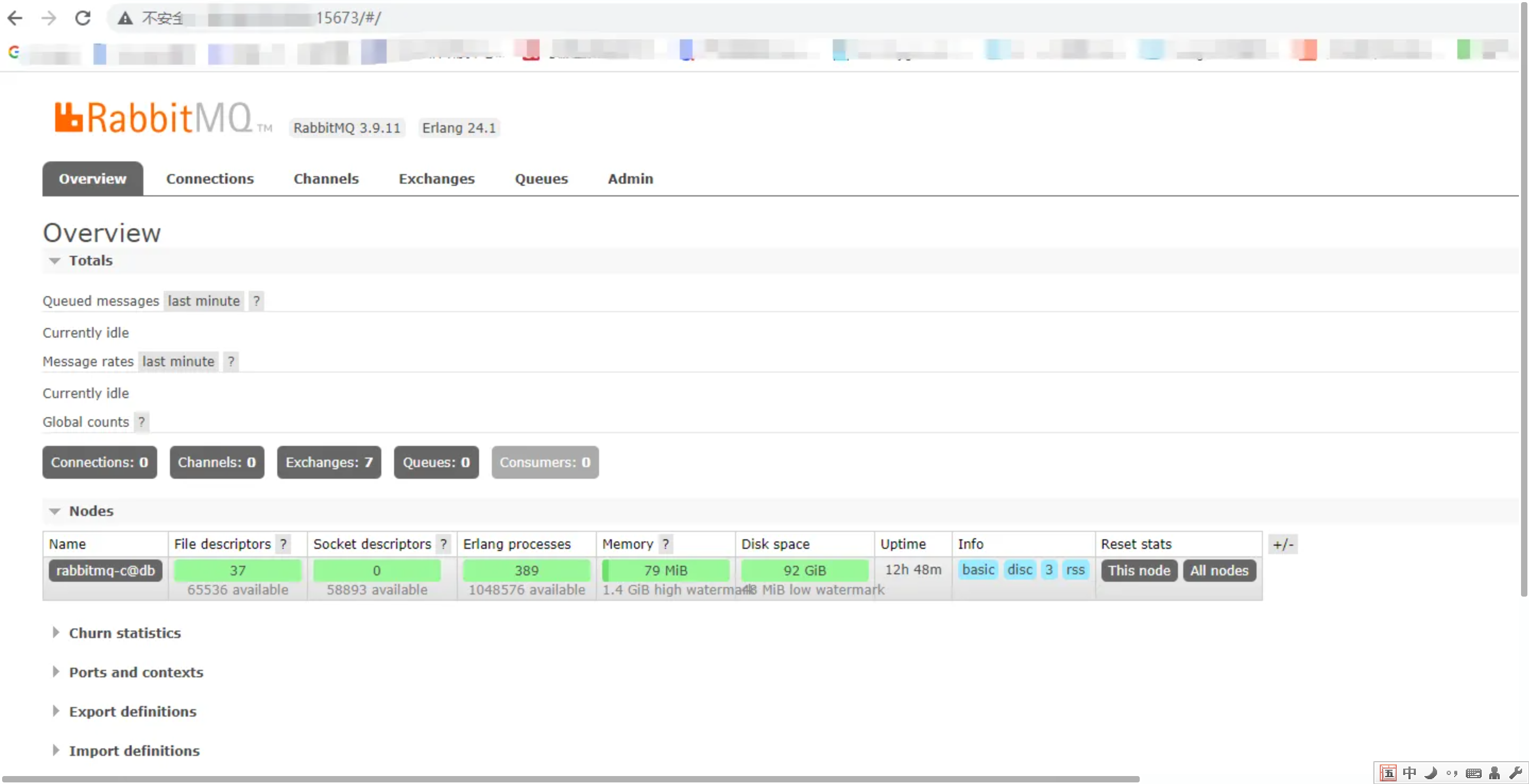Click File descriptors help question mark
The image size is (1529, 784).
click(x=284, y=544)
